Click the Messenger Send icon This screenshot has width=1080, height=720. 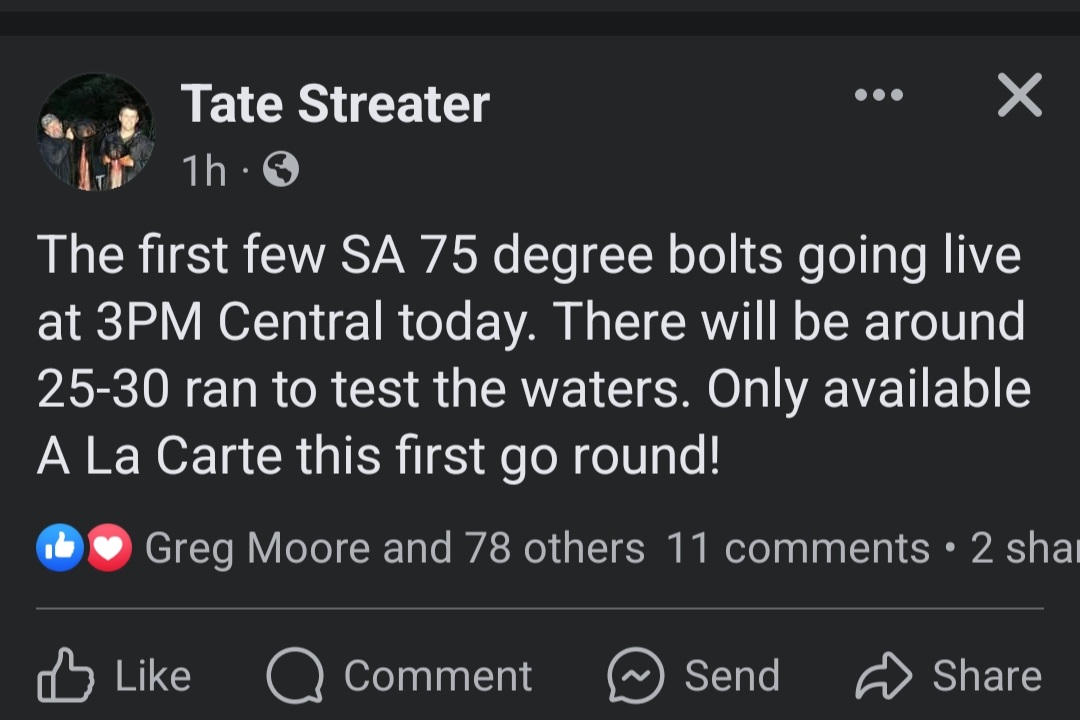point(636,675)
